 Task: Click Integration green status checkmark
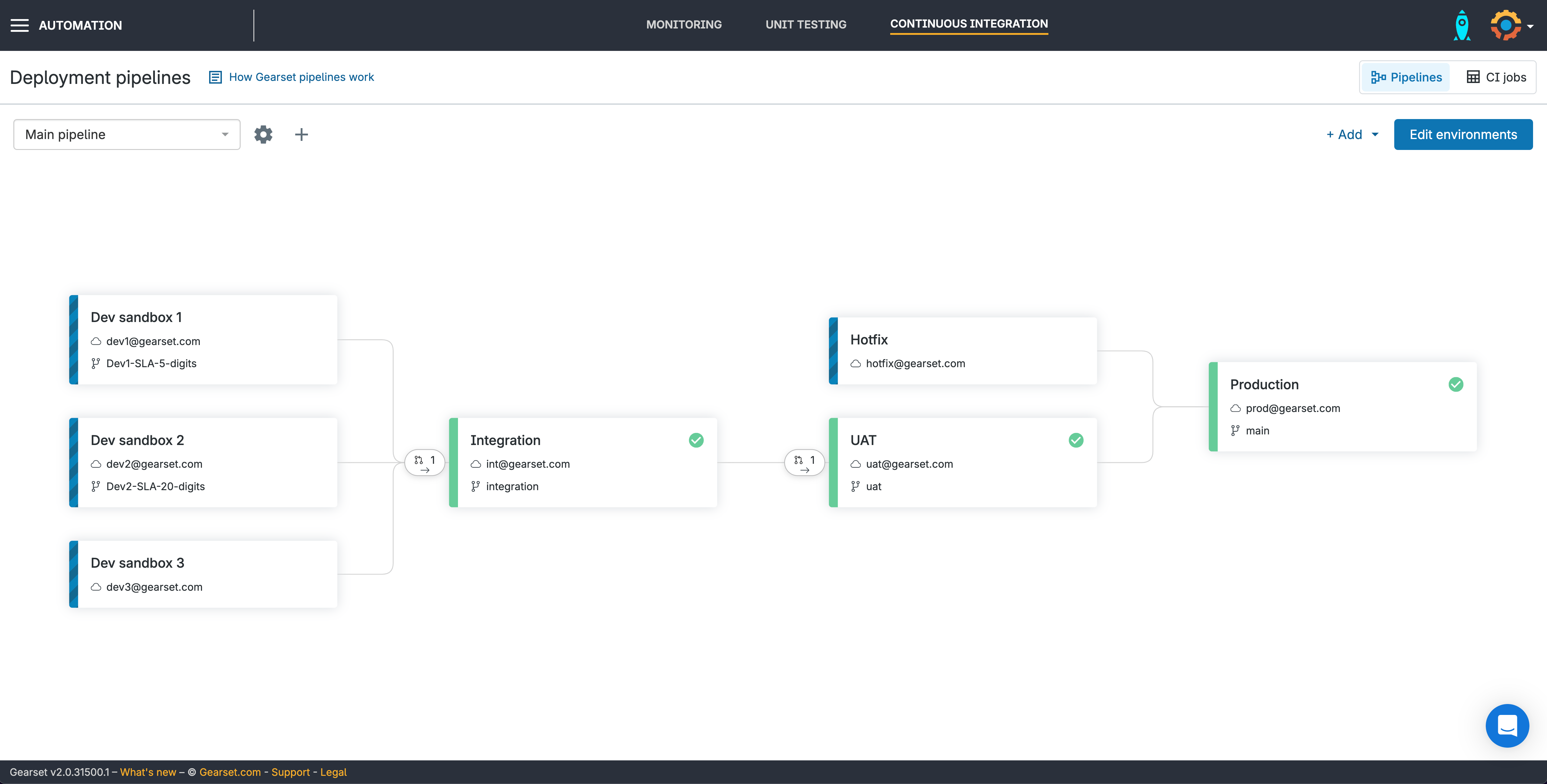[696, 440]
